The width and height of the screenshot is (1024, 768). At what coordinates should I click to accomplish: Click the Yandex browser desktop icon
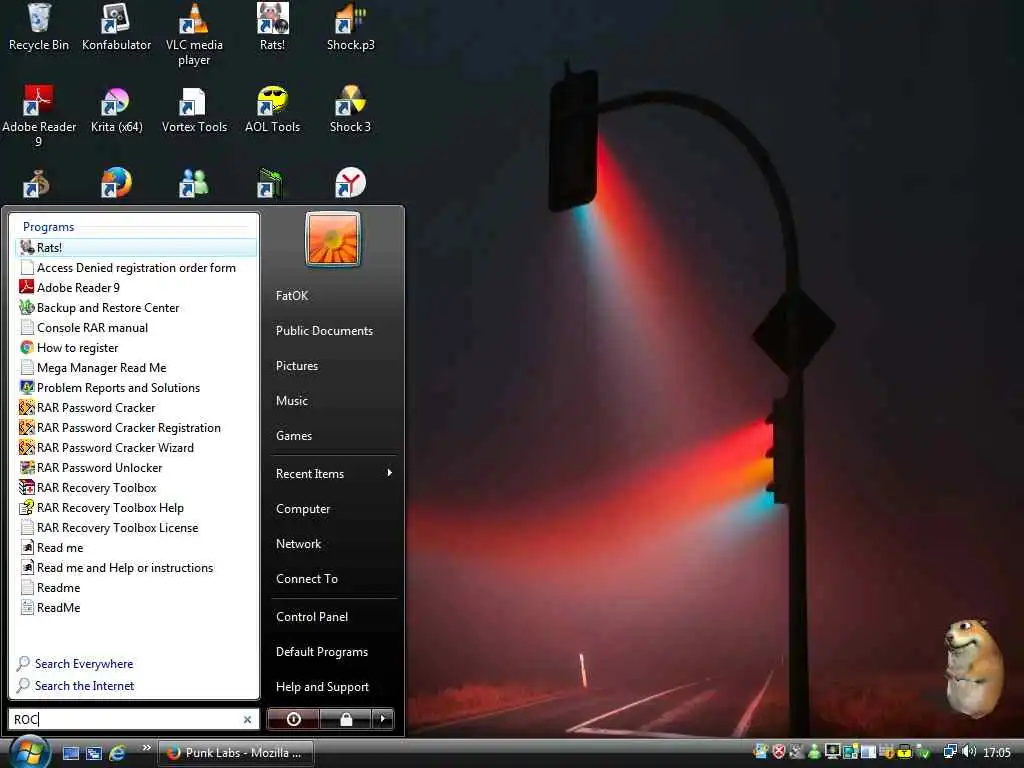coord(351,182)
